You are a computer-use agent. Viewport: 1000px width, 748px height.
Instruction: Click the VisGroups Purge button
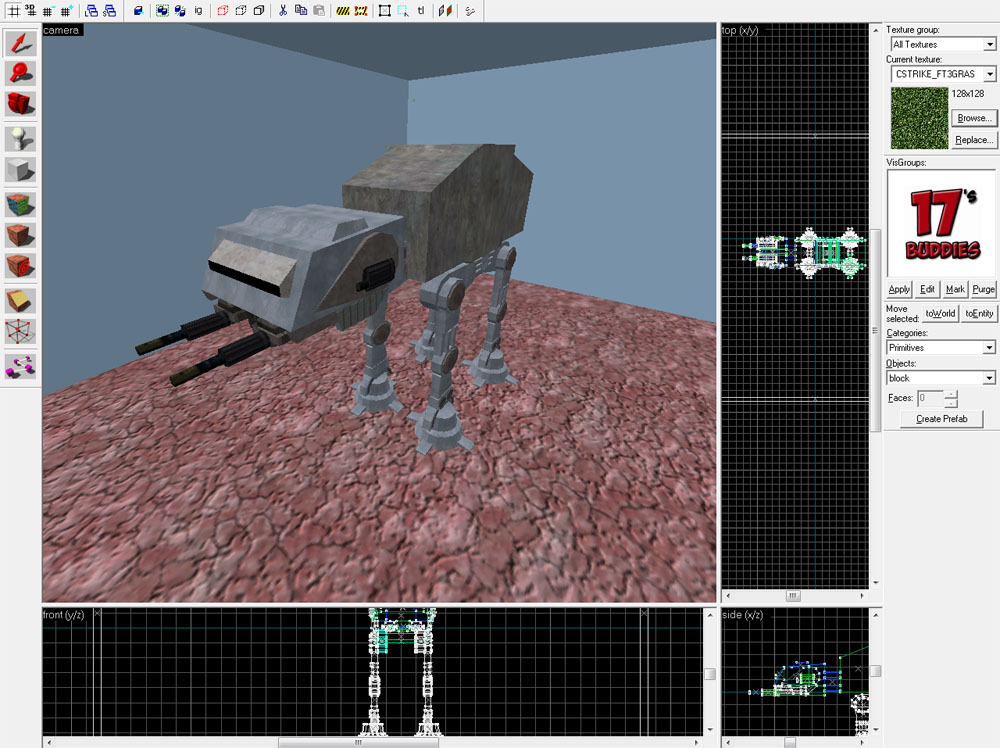pos(983,289)
